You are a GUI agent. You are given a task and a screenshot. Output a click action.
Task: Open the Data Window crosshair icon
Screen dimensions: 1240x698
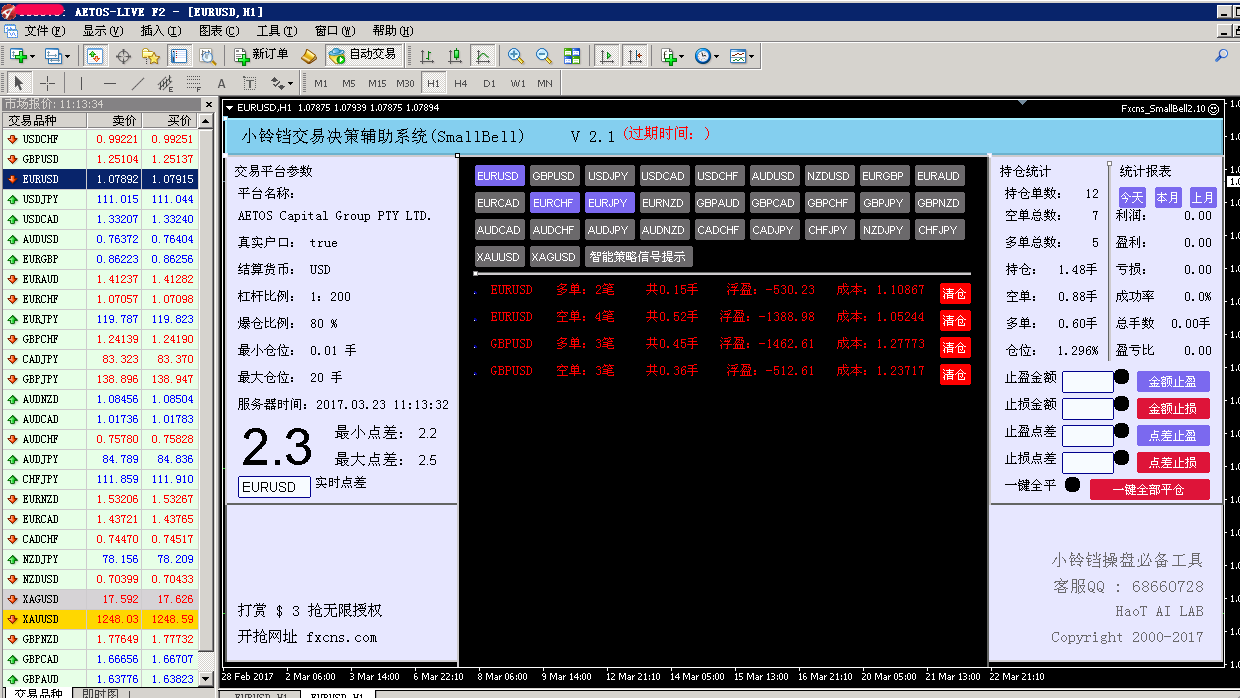[x=123, y=56]
